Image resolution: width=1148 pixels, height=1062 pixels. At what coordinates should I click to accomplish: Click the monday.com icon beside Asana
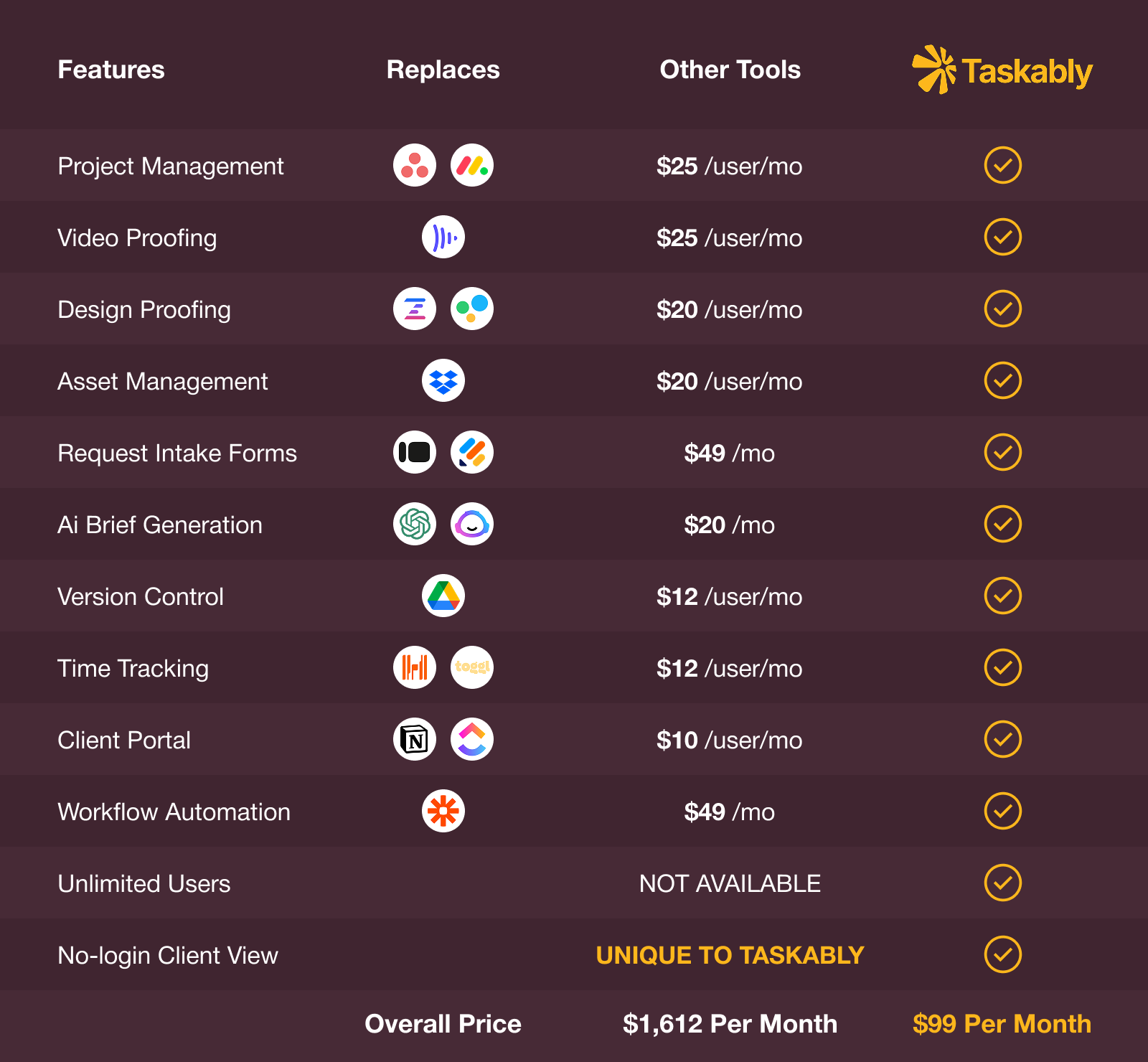(472, 165)
